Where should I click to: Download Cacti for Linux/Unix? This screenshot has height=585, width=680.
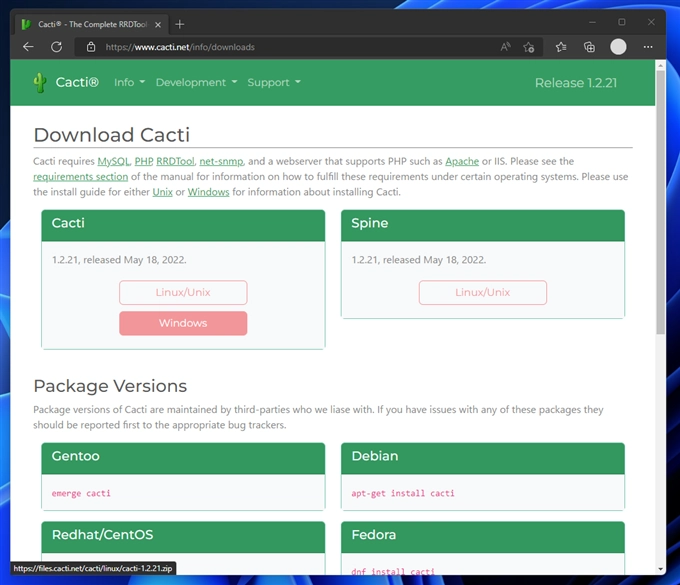pos(183,292)
